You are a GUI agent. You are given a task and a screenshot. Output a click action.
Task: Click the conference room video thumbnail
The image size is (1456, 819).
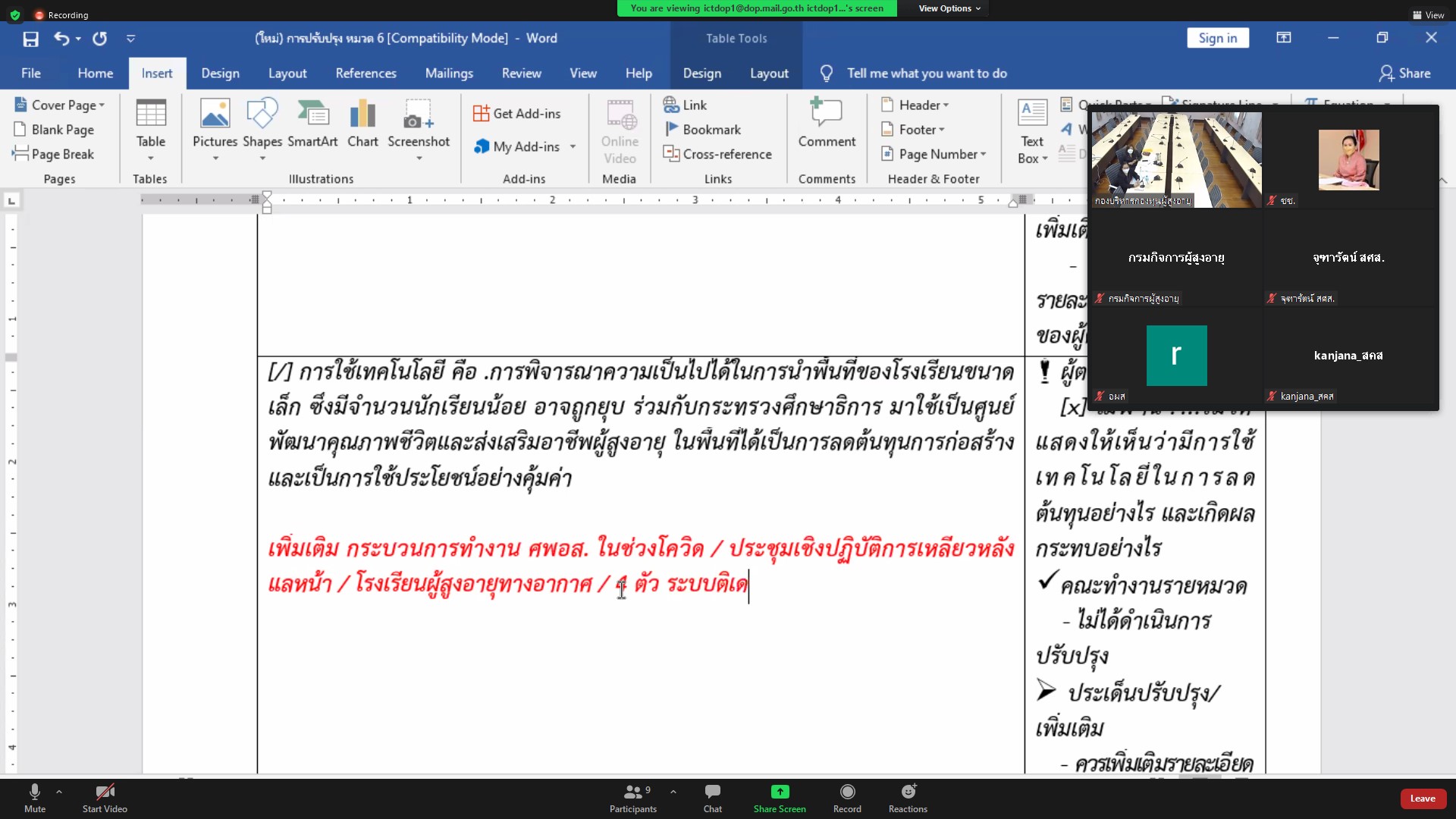(x=1176, y=160)
